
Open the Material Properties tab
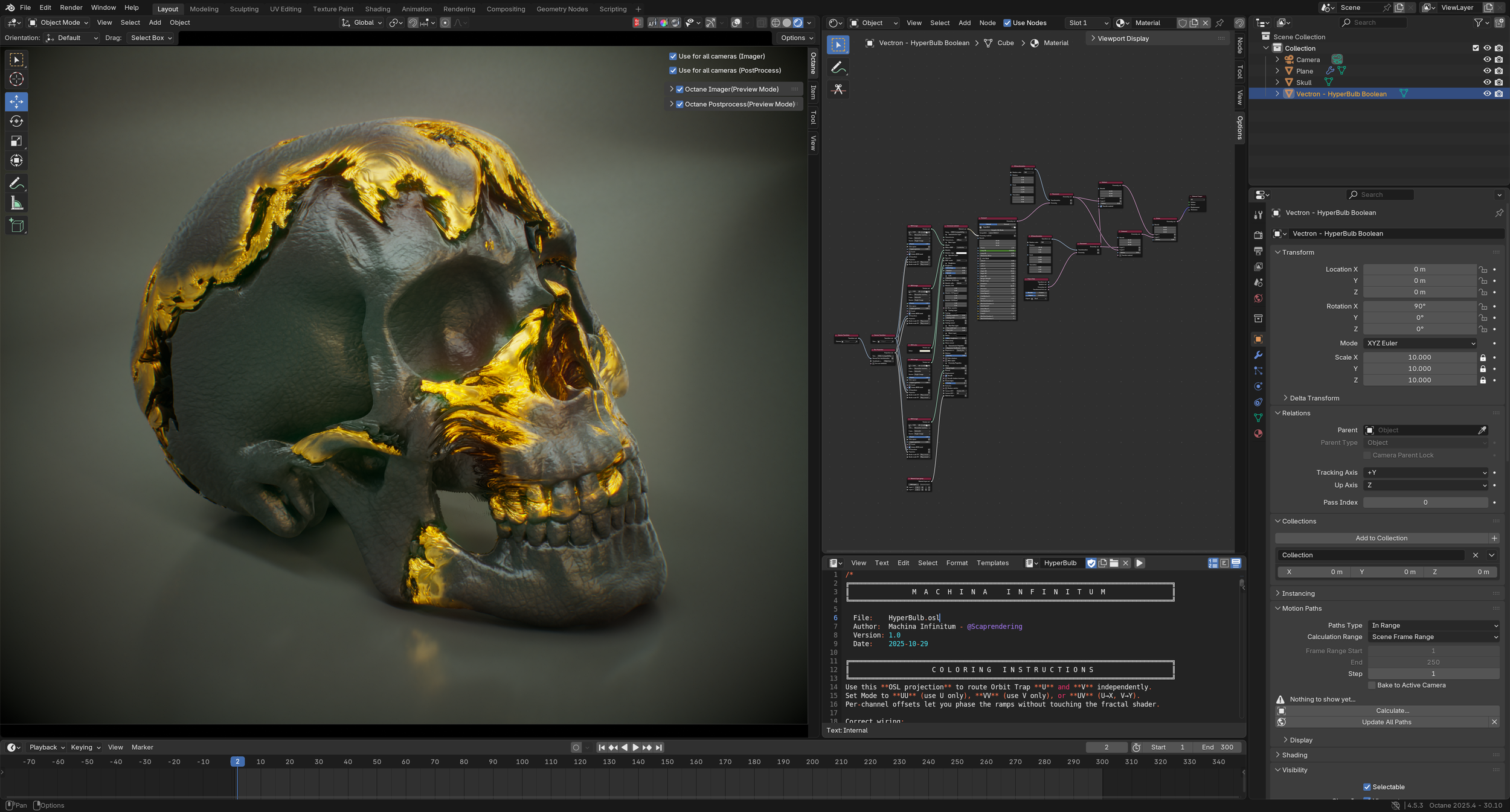pos(1258,433)
